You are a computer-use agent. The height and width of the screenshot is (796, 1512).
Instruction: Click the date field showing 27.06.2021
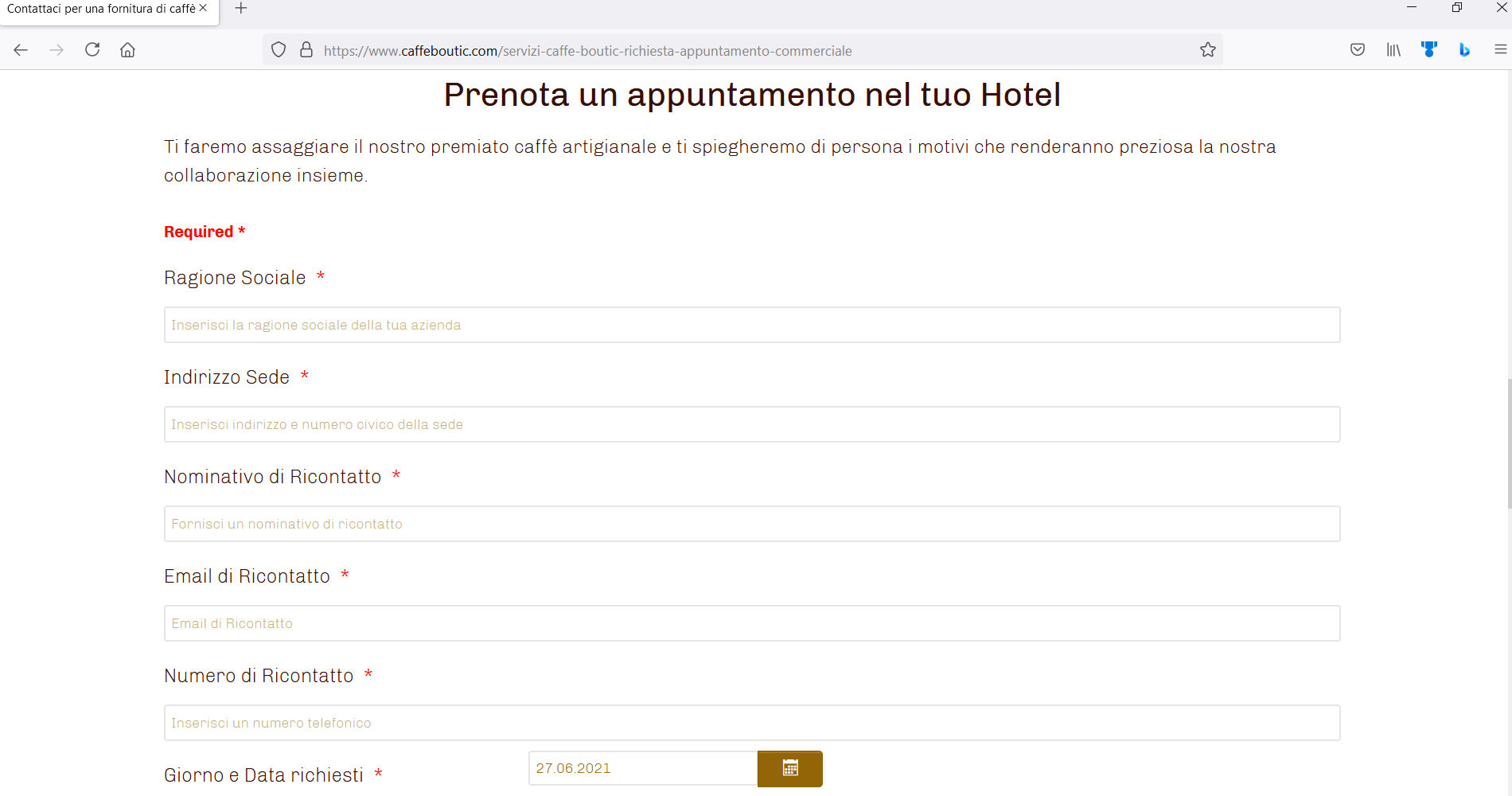(x=642, y=768)
